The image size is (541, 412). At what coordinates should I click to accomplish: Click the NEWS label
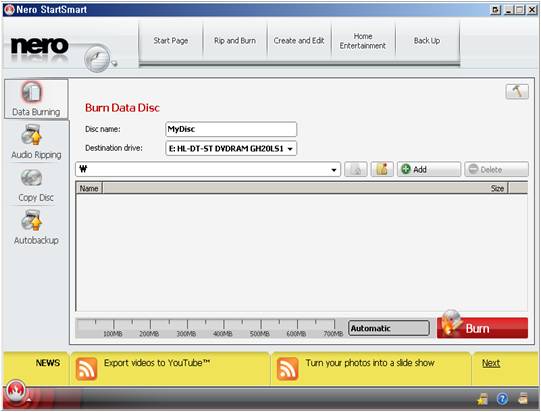48,363
